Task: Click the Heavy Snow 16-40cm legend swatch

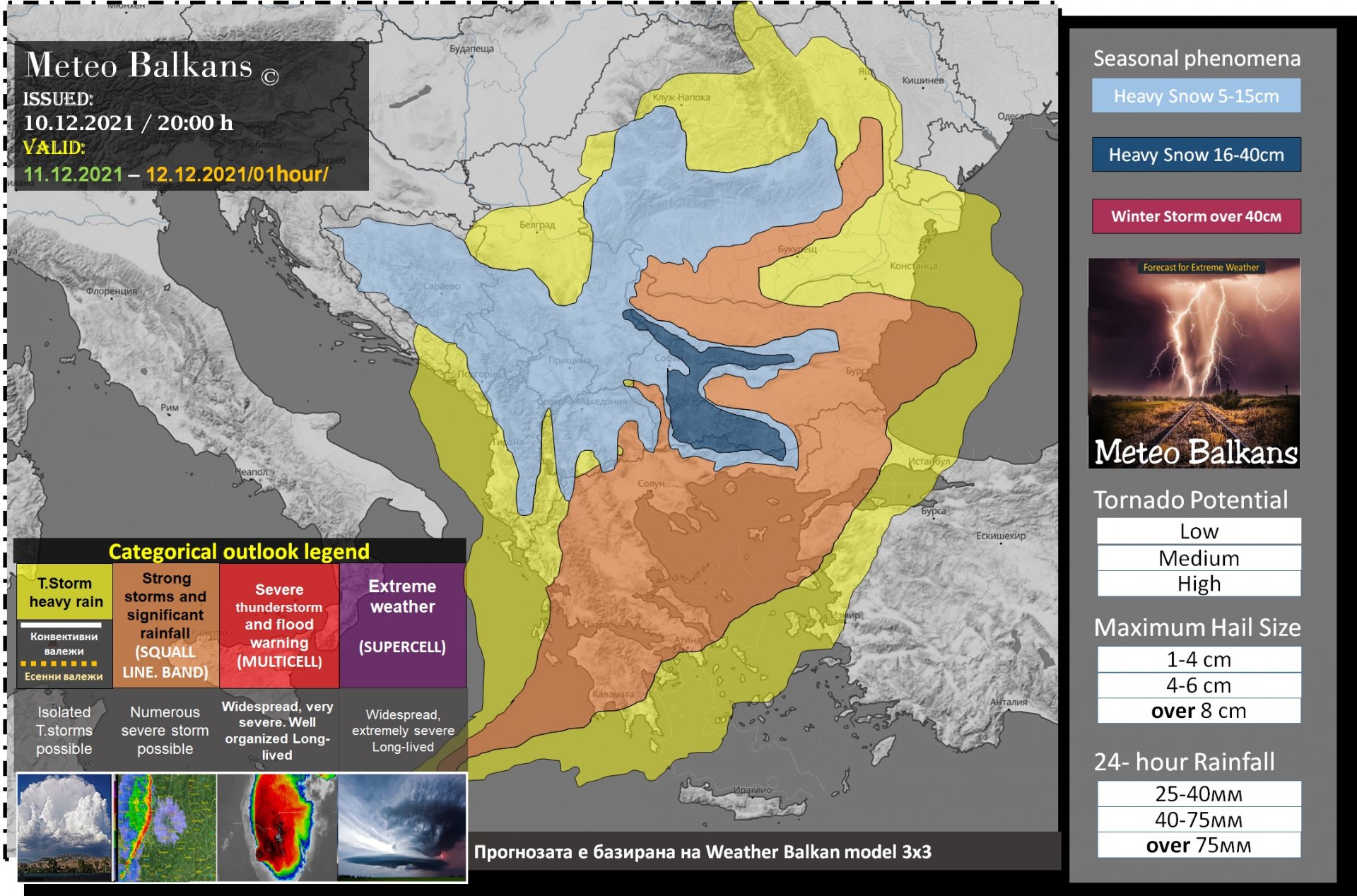Action: point(1196,154)
